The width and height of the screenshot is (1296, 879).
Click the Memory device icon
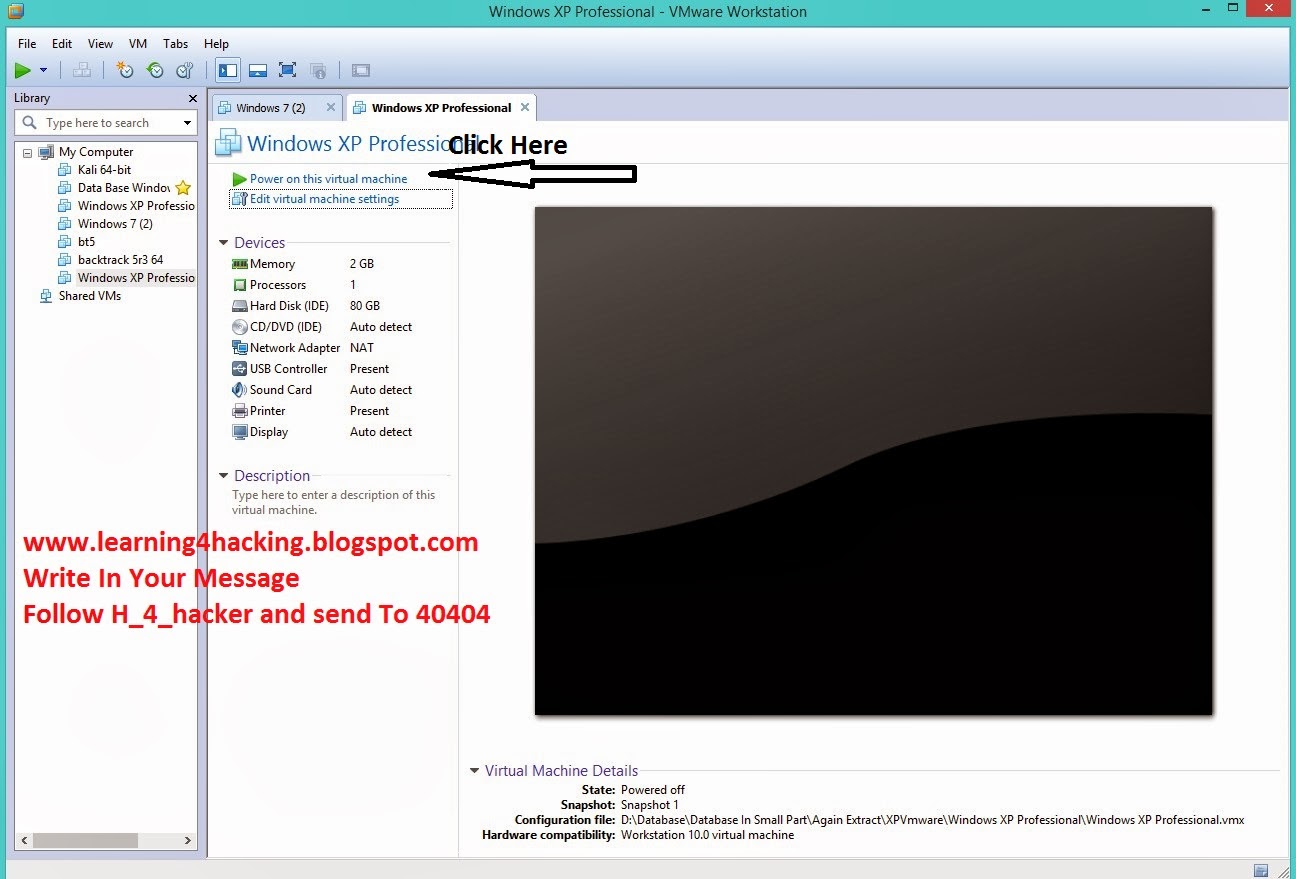tap(239, 264)
